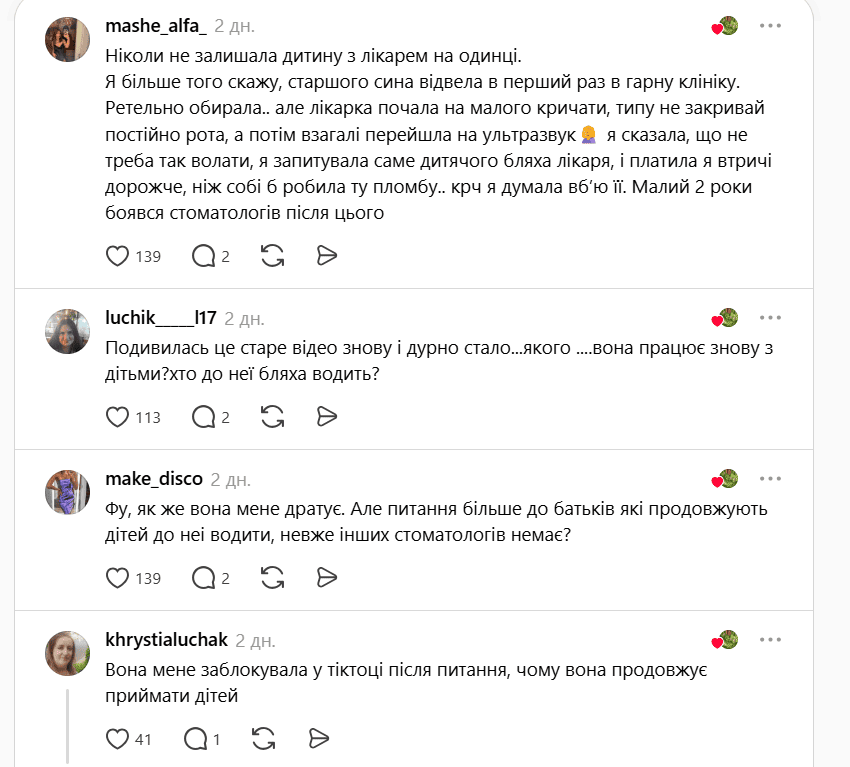Like the make_disco comment
The image size is (850, 767).
pos(117,578)
